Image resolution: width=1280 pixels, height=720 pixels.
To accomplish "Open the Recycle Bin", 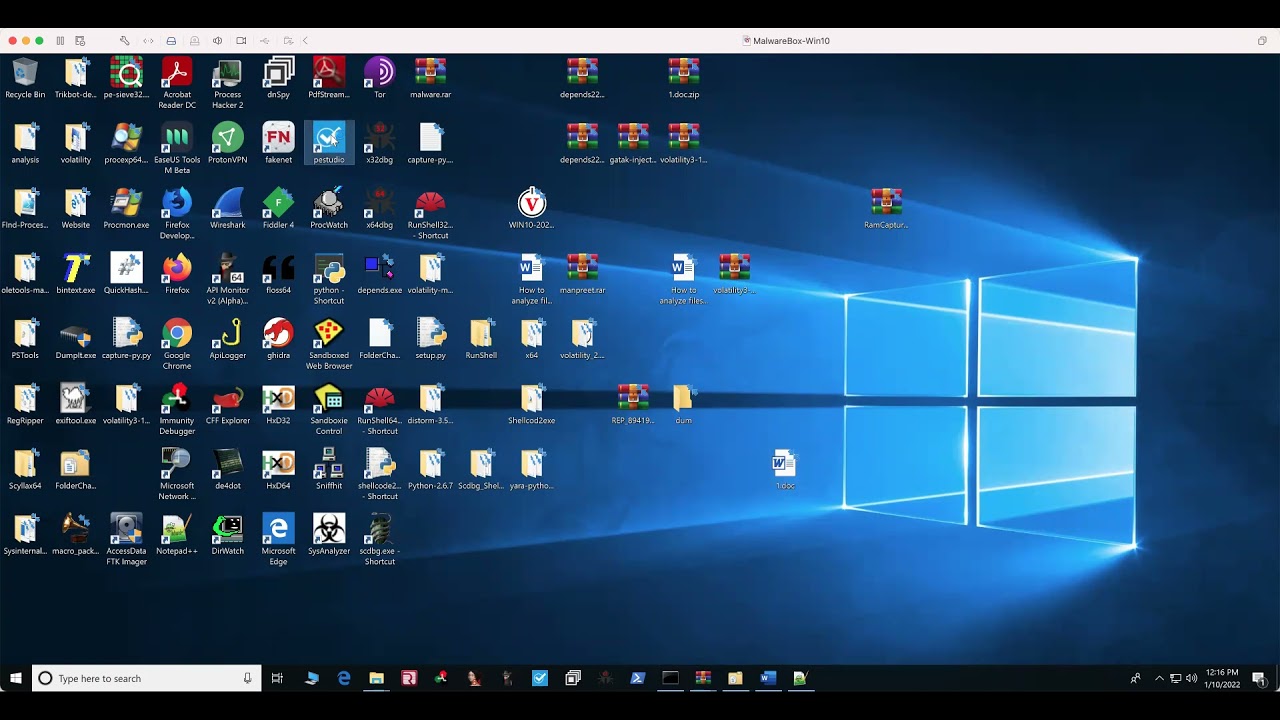I will point(25,78).
